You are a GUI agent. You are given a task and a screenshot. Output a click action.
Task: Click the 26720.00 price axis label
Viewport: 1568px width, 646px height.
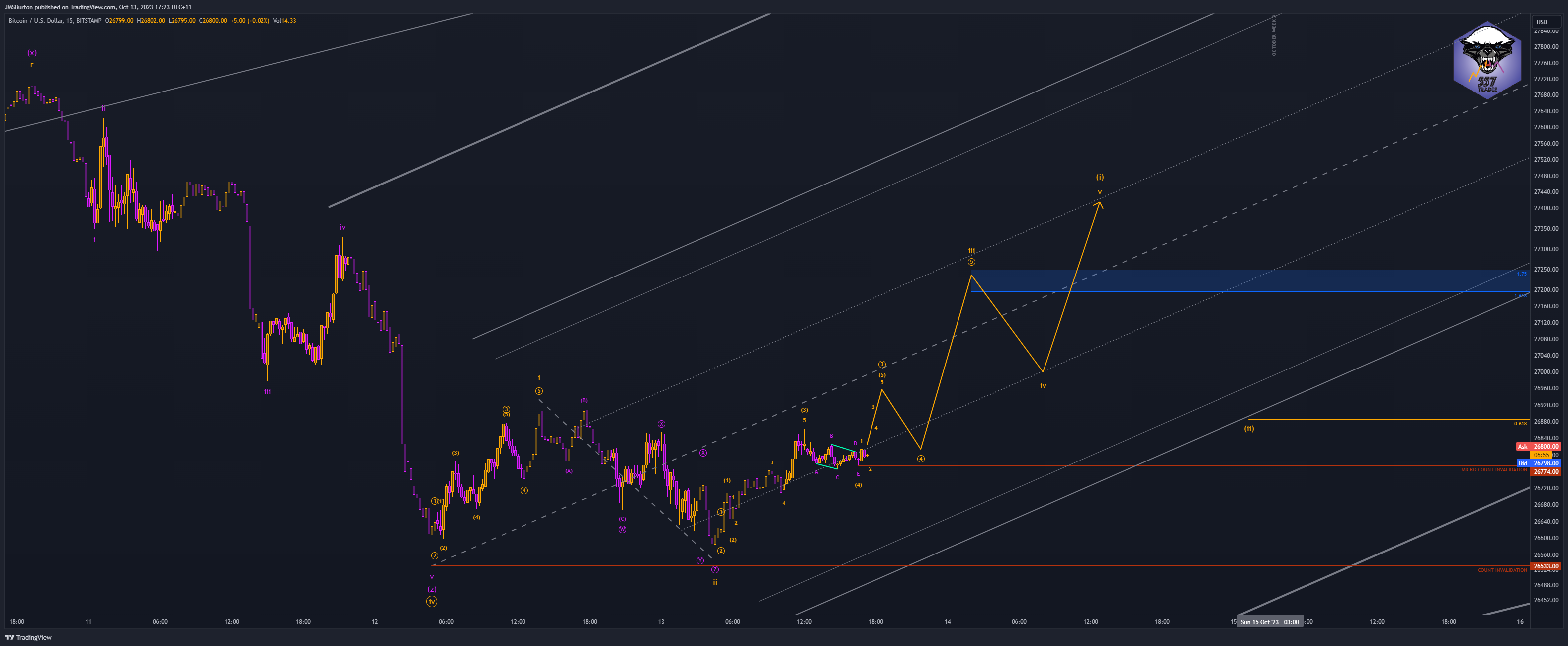point(1546,488)
